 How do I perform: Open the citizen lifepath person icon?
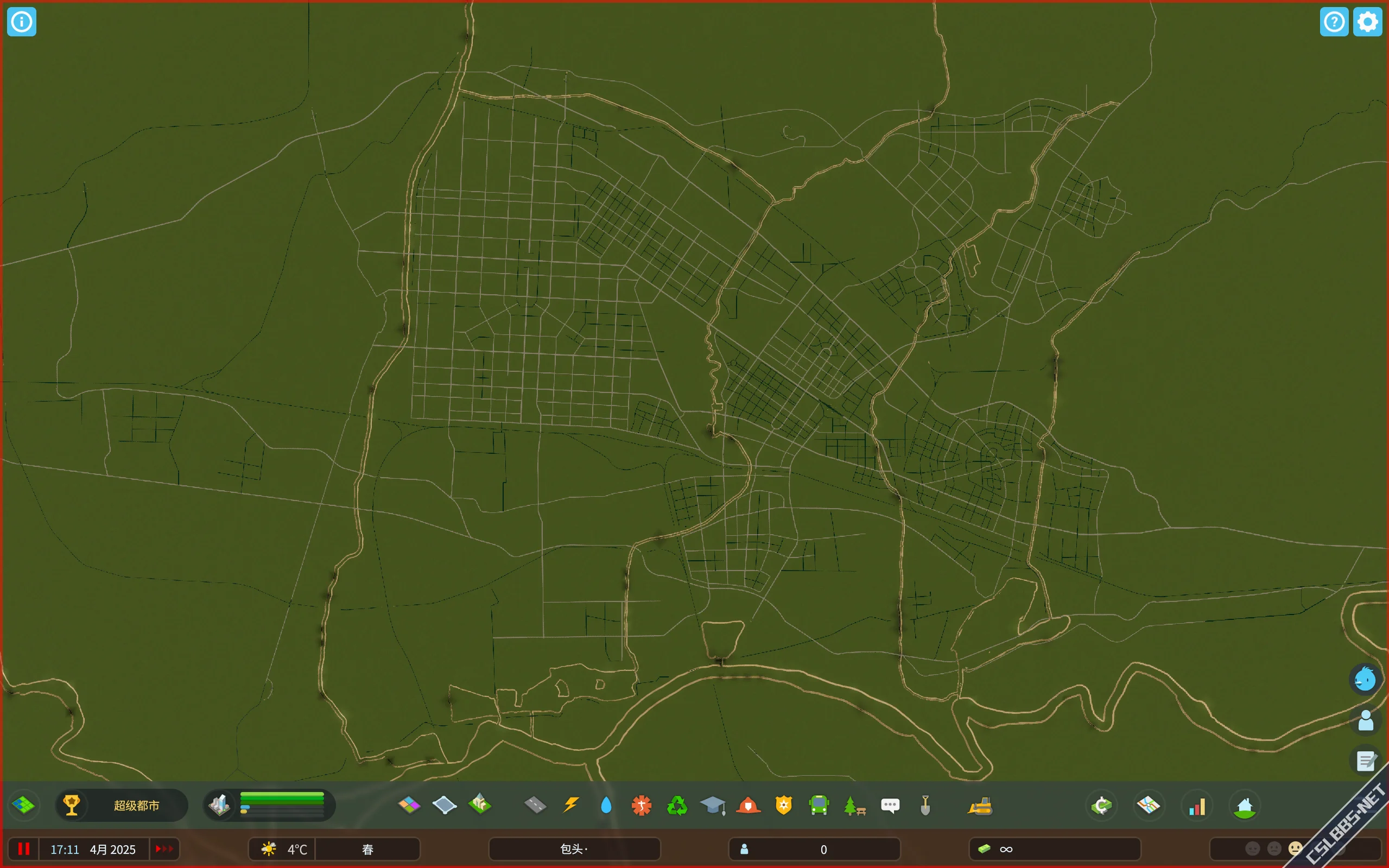(1365, 720)
